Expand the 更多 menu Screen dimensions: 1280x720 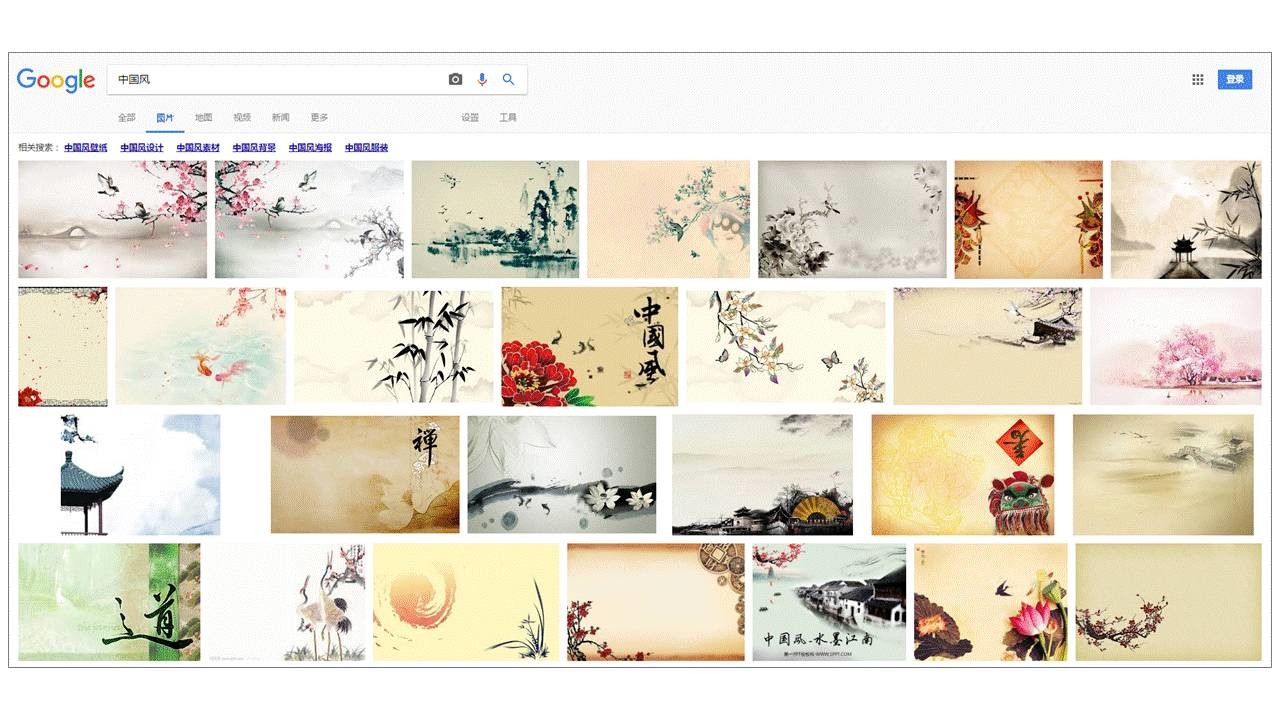coord(319,118)
